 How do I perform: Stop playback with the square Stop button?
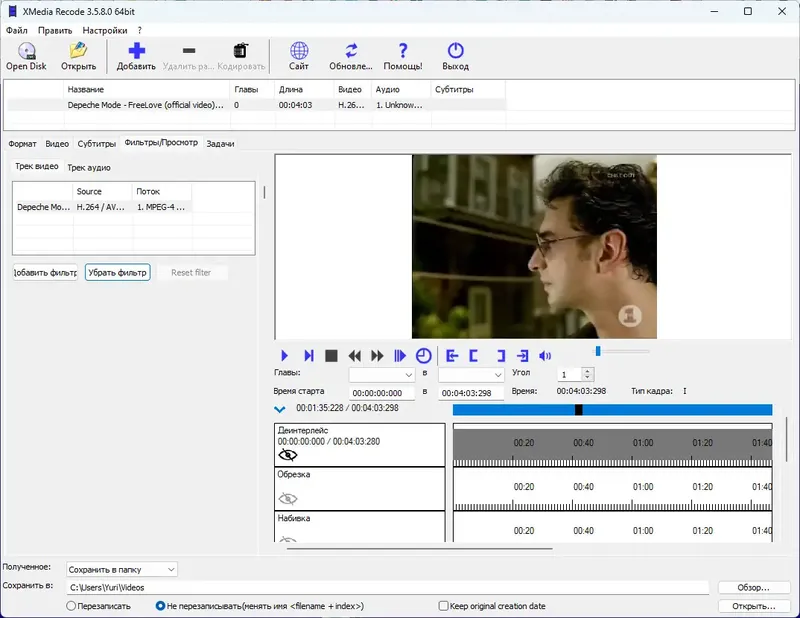331,355
